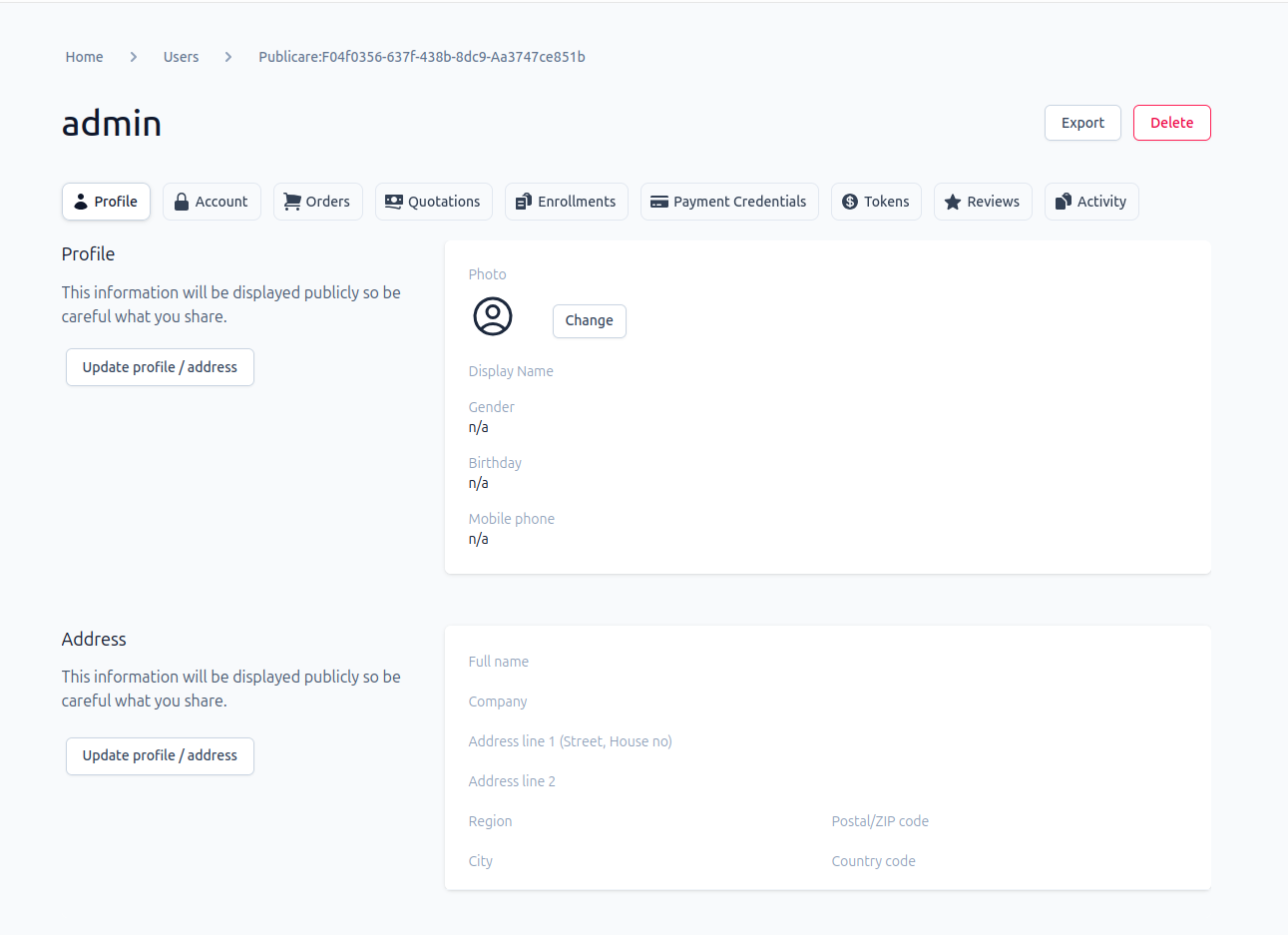Click Change photo button

click(590, 321)
